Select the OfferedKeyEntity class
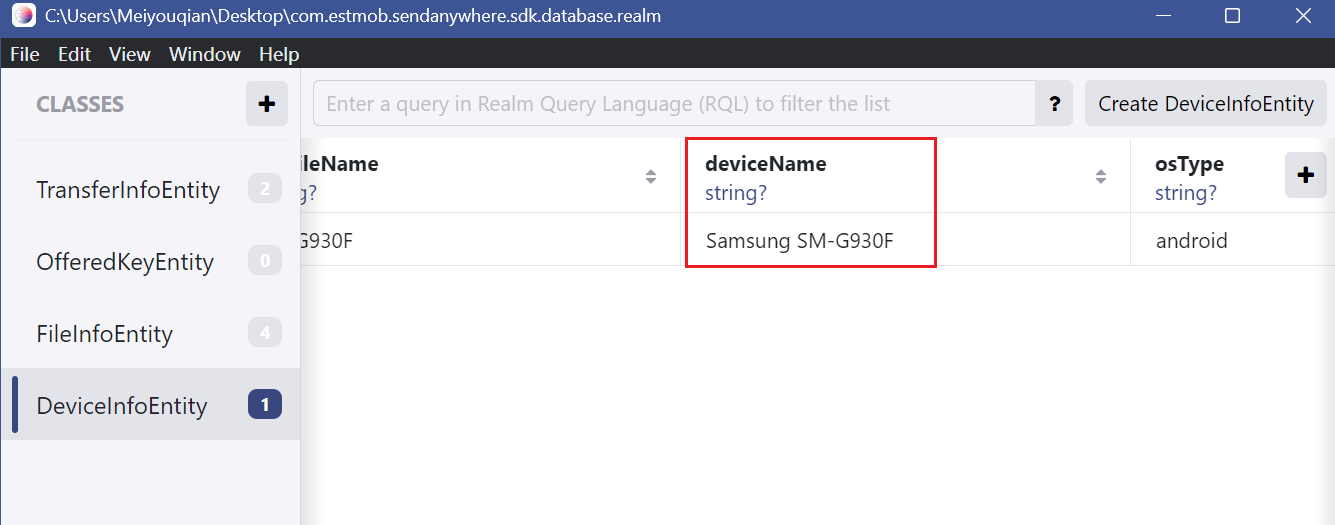The width and height of the screenshot is (1335, 525). point(125,262)
